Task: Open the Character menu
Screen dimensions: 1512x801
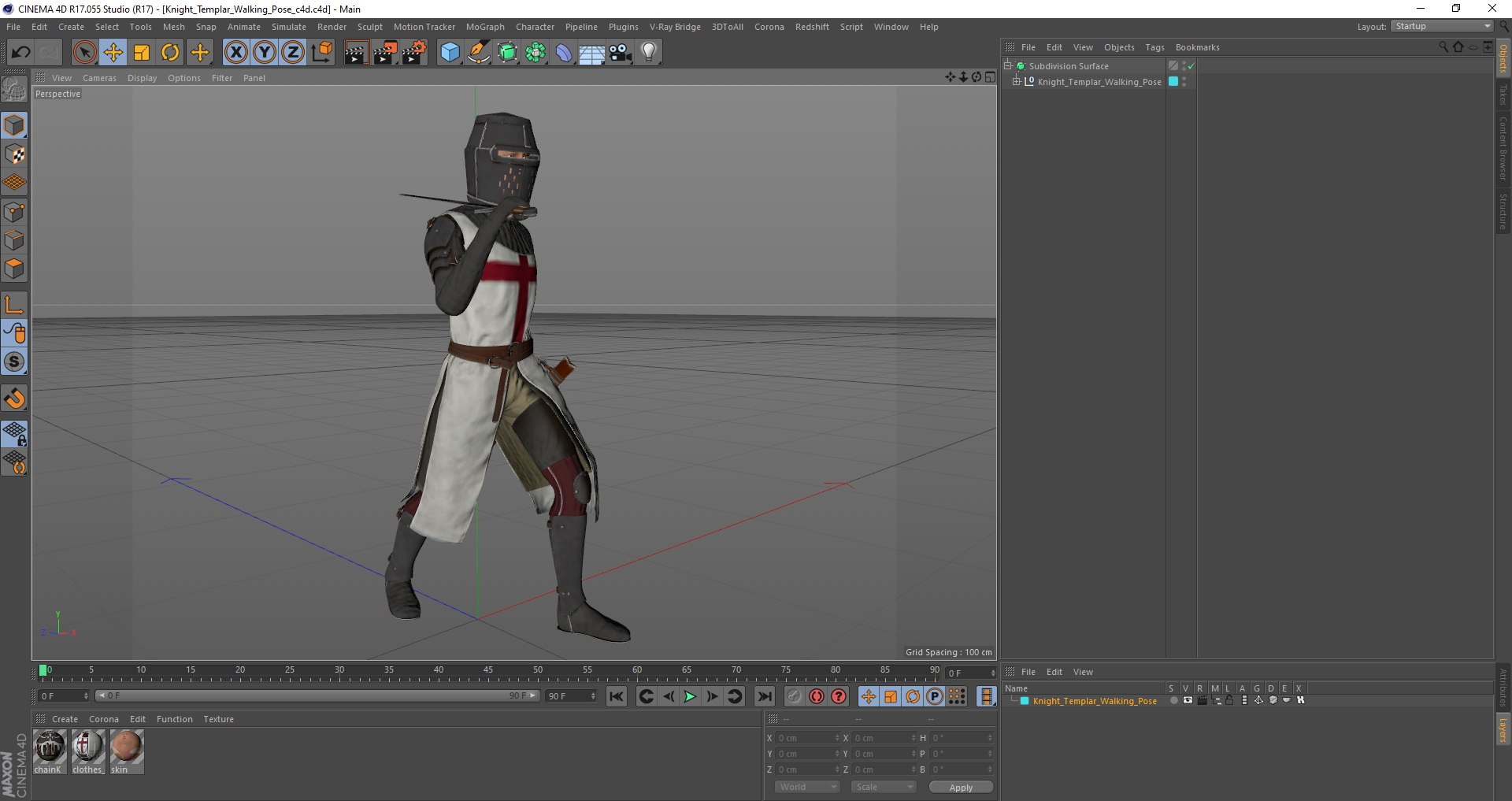Action: tap(535, 27)
